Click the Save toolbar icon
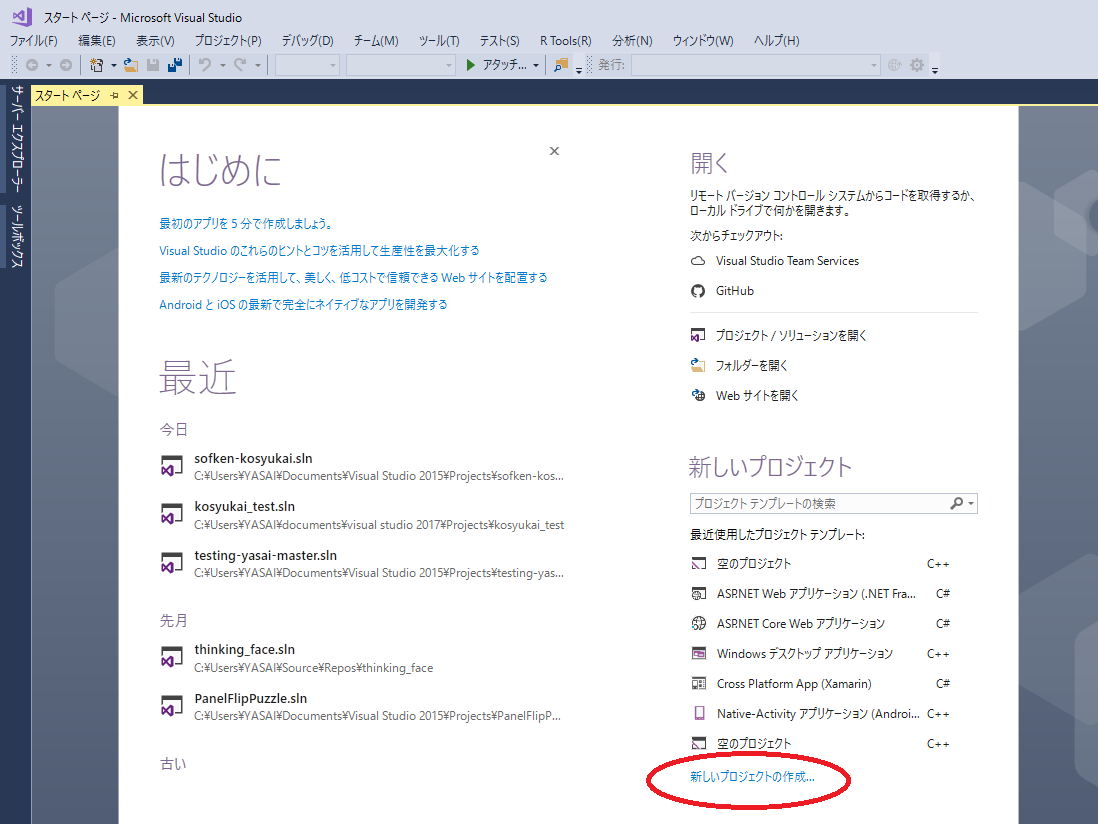 coord(153,65)
